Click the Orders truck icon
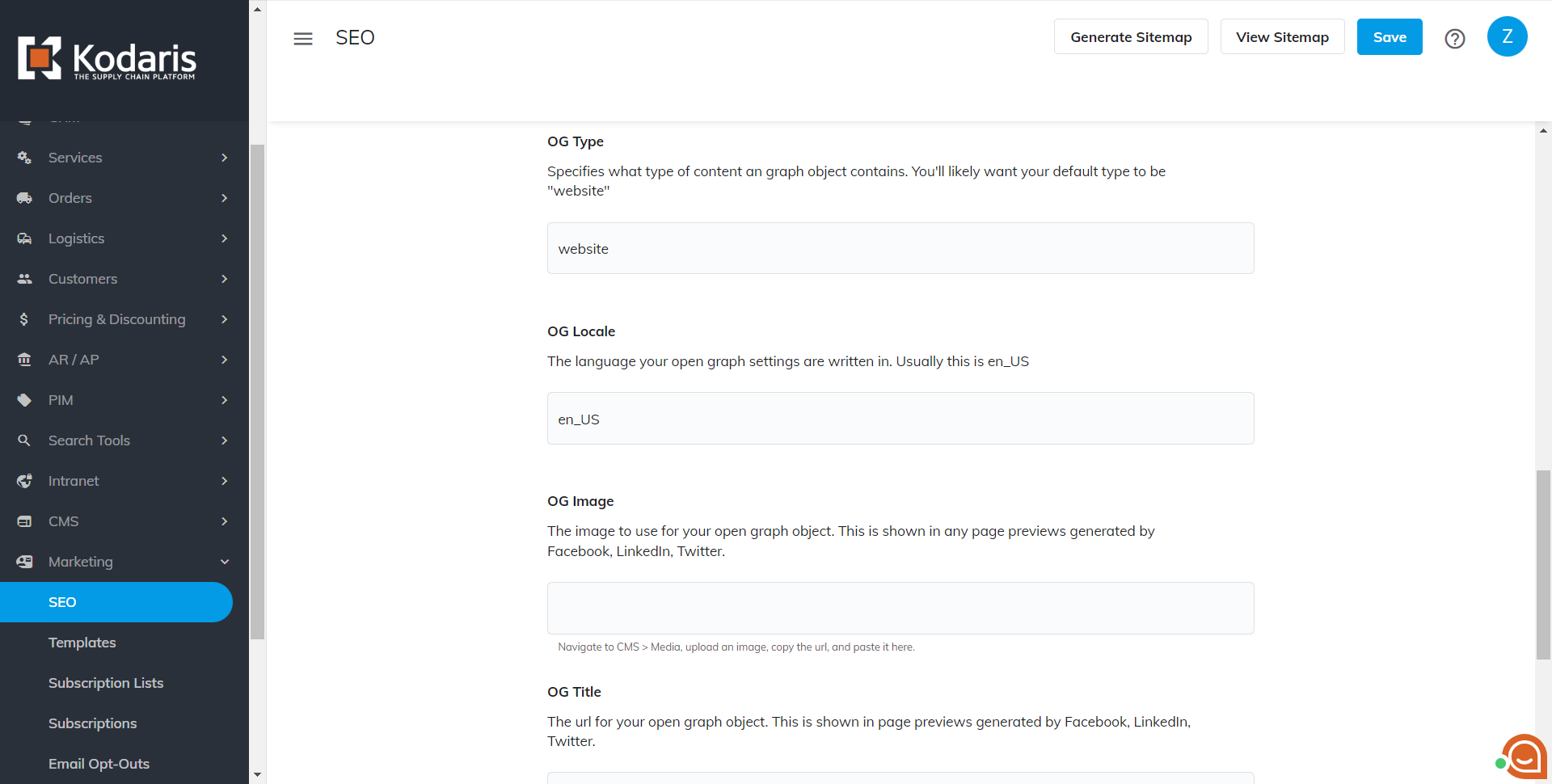Screen dimensions: 1552x784 point(24,198)
